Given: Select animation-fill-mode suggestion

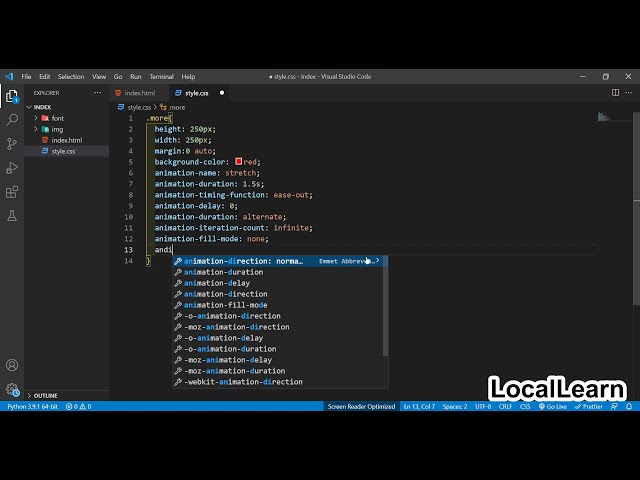Looking at the screenshot, I should click(x=278, y=305).
